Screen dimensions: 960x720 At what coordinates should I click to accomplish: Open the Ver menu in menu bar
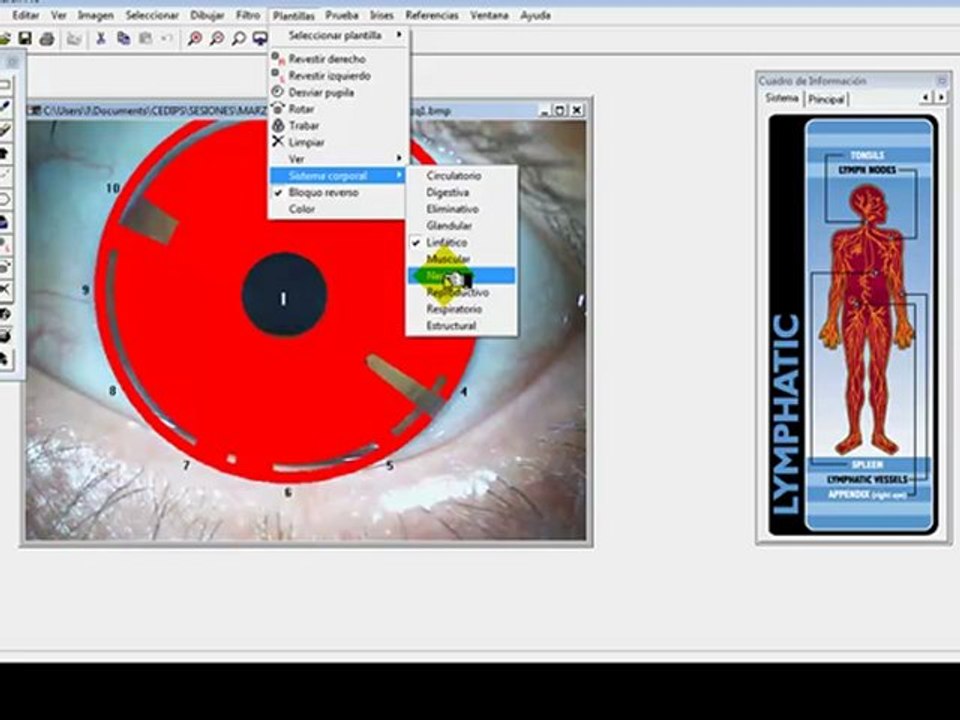(58, 15)
